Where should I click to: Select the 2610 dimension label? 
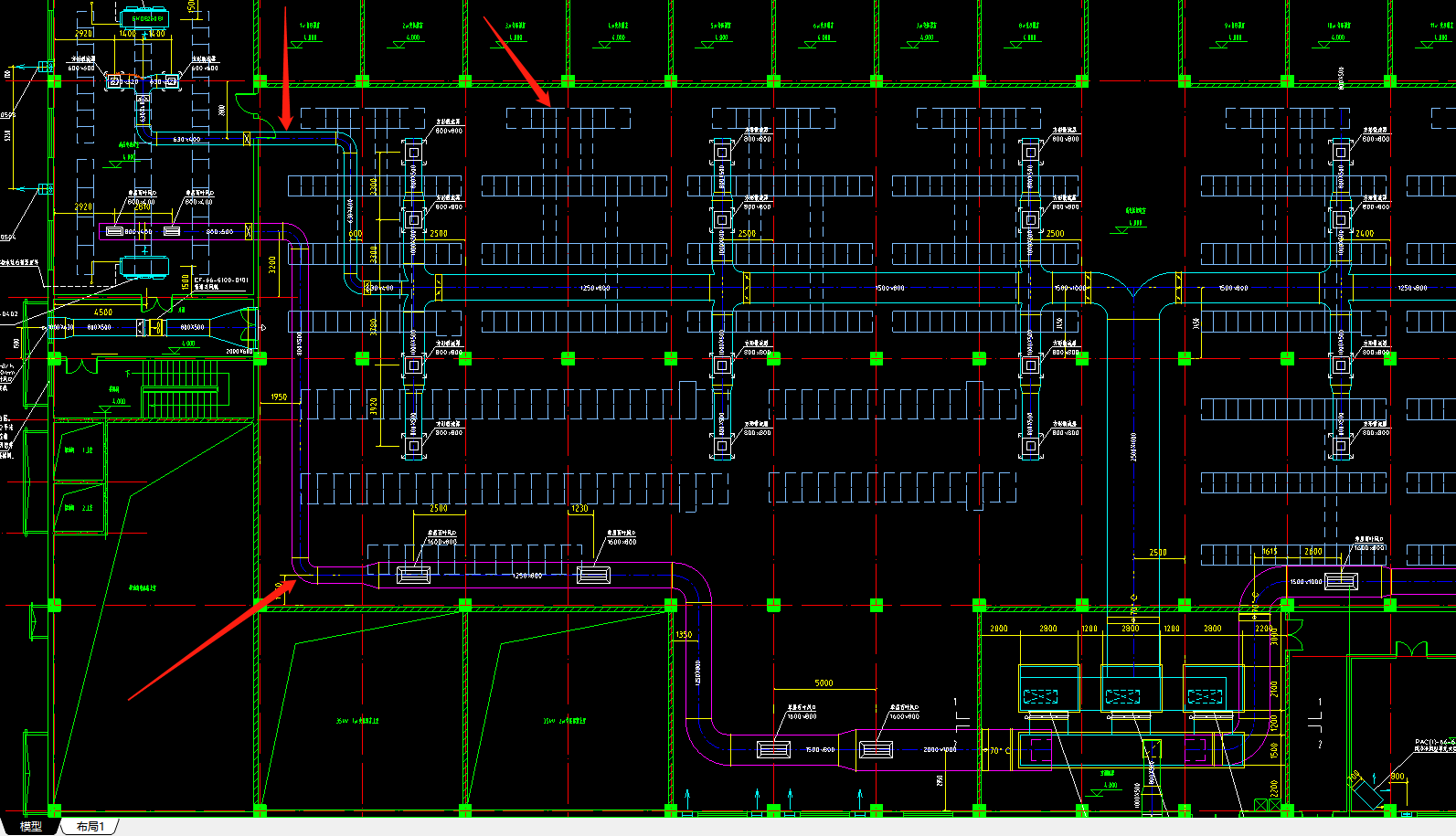[143, 207]
